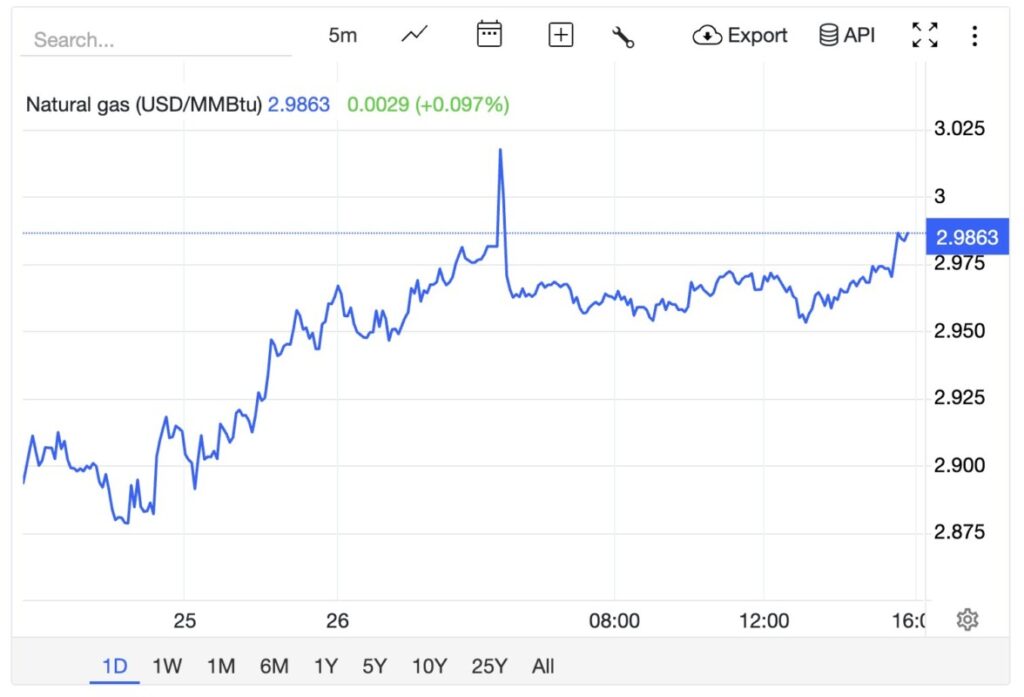Open the calendar date range picker
Image resolution: width=1024 pixels, height=697 pixels.
coord(488,35)
